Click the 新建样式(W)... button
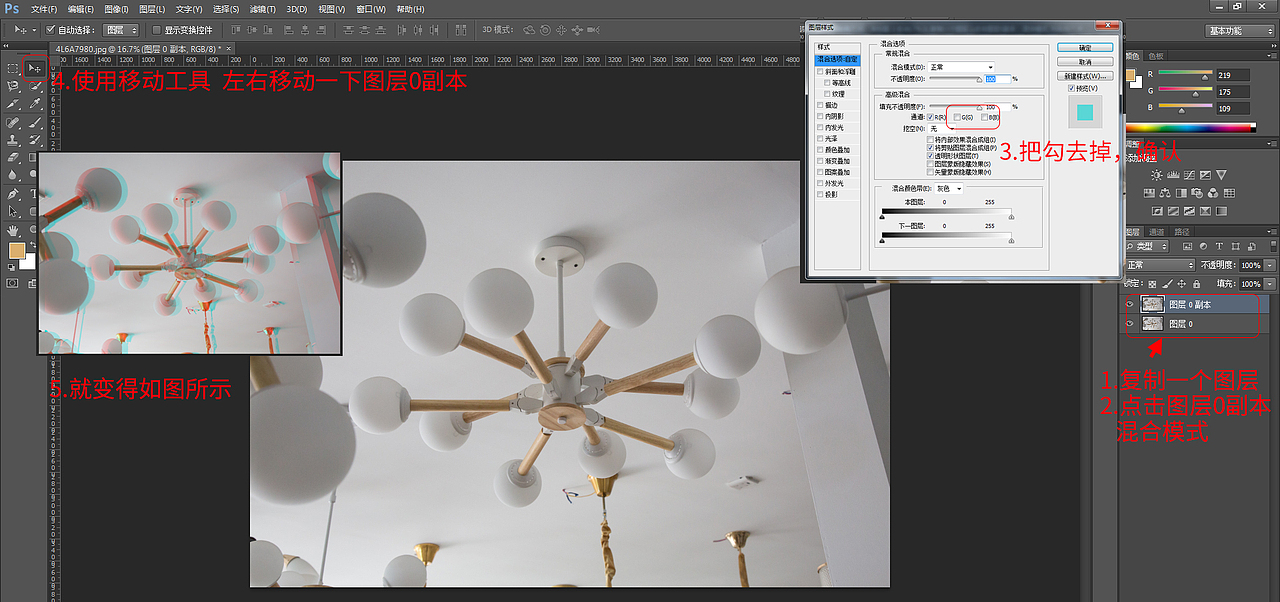 point(1085,76)
